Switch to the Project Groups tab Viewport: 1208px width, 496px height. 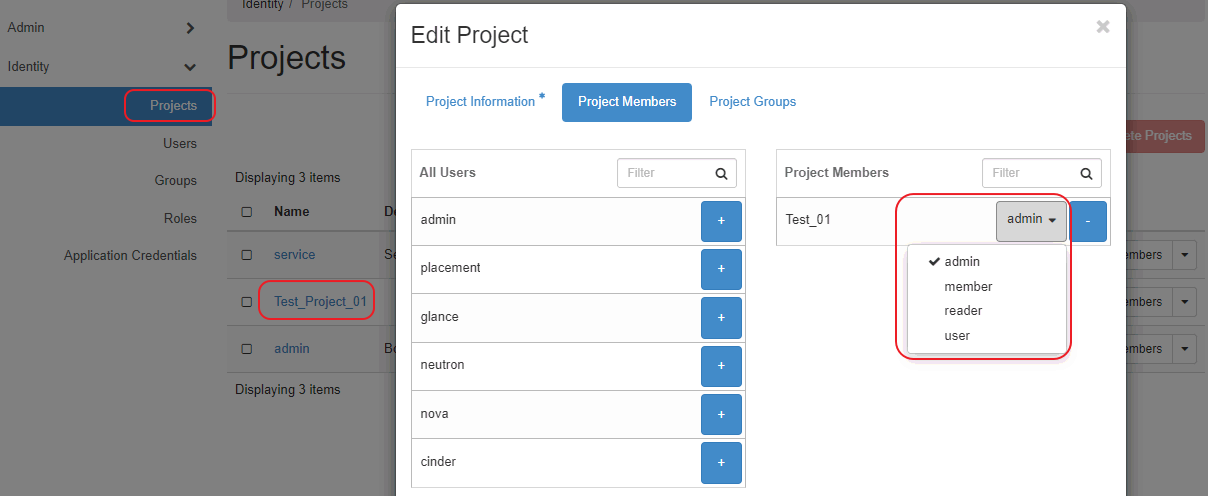752,102
